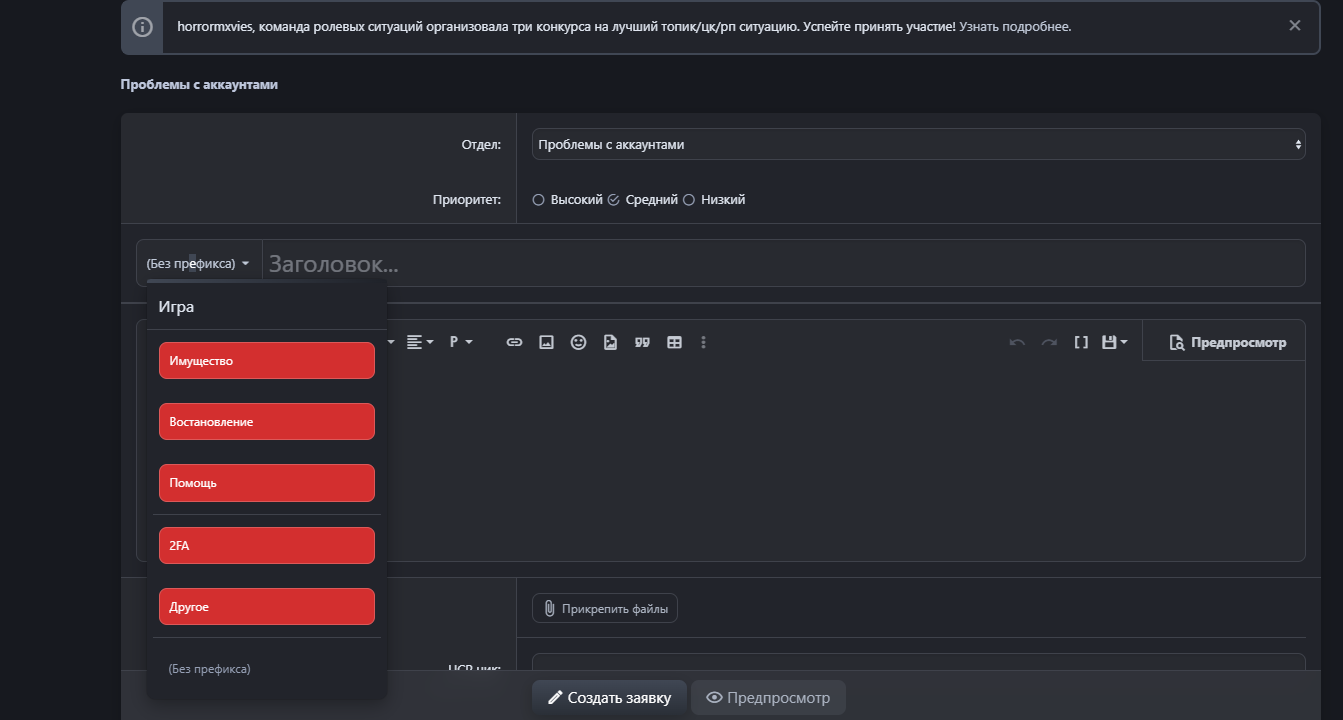The height and width of the screenshot is (720, 1343).
Task: Insert a quote block
Action: click(x=642, y=342)
